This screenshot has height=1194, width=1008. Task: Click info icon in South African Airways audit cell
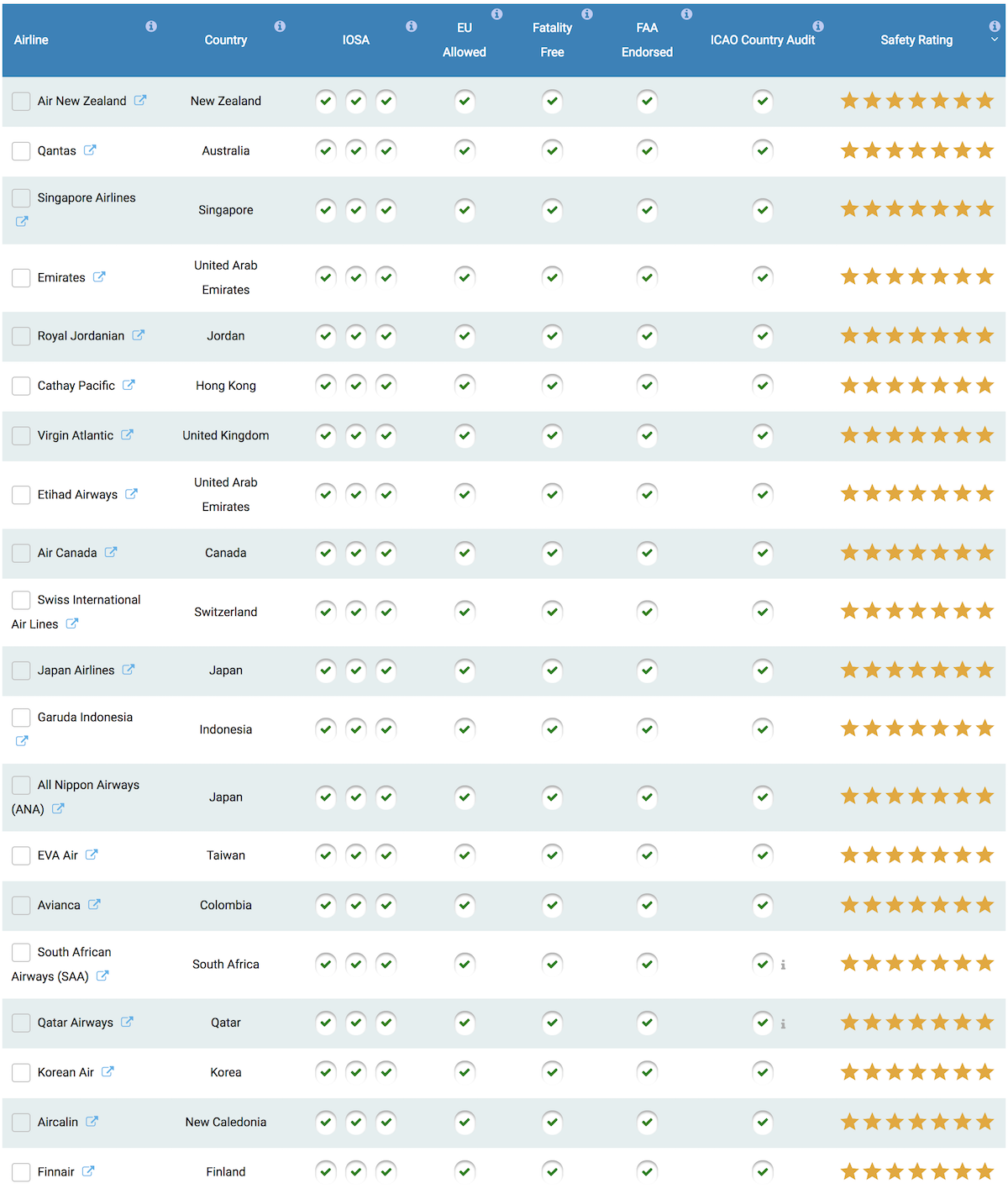point(783,965)
